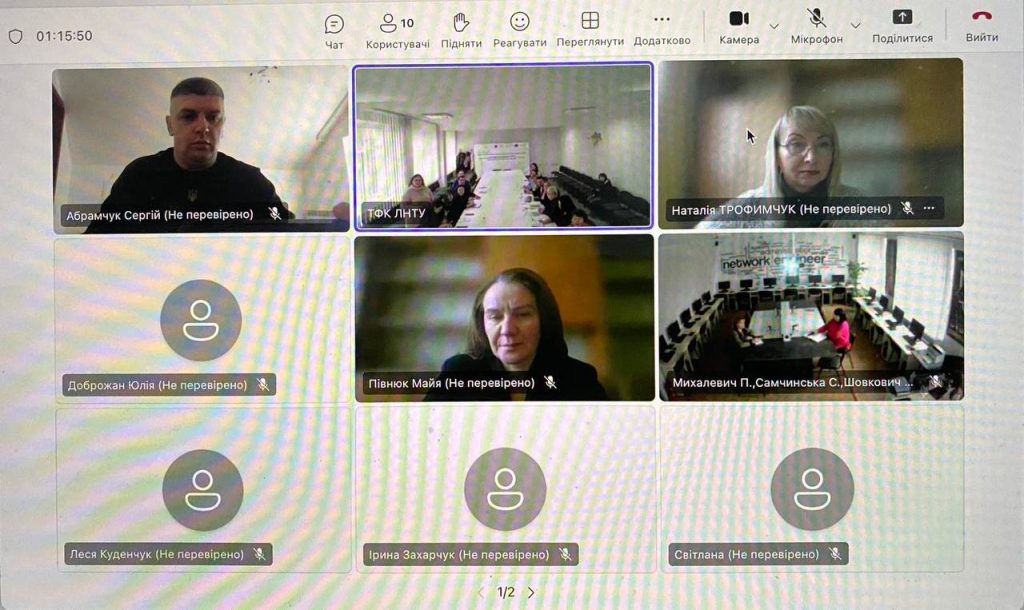Select the ТФК ЛНТУ video tile
The width and height of the screenshot is (1024, 610).
(503, 147)
